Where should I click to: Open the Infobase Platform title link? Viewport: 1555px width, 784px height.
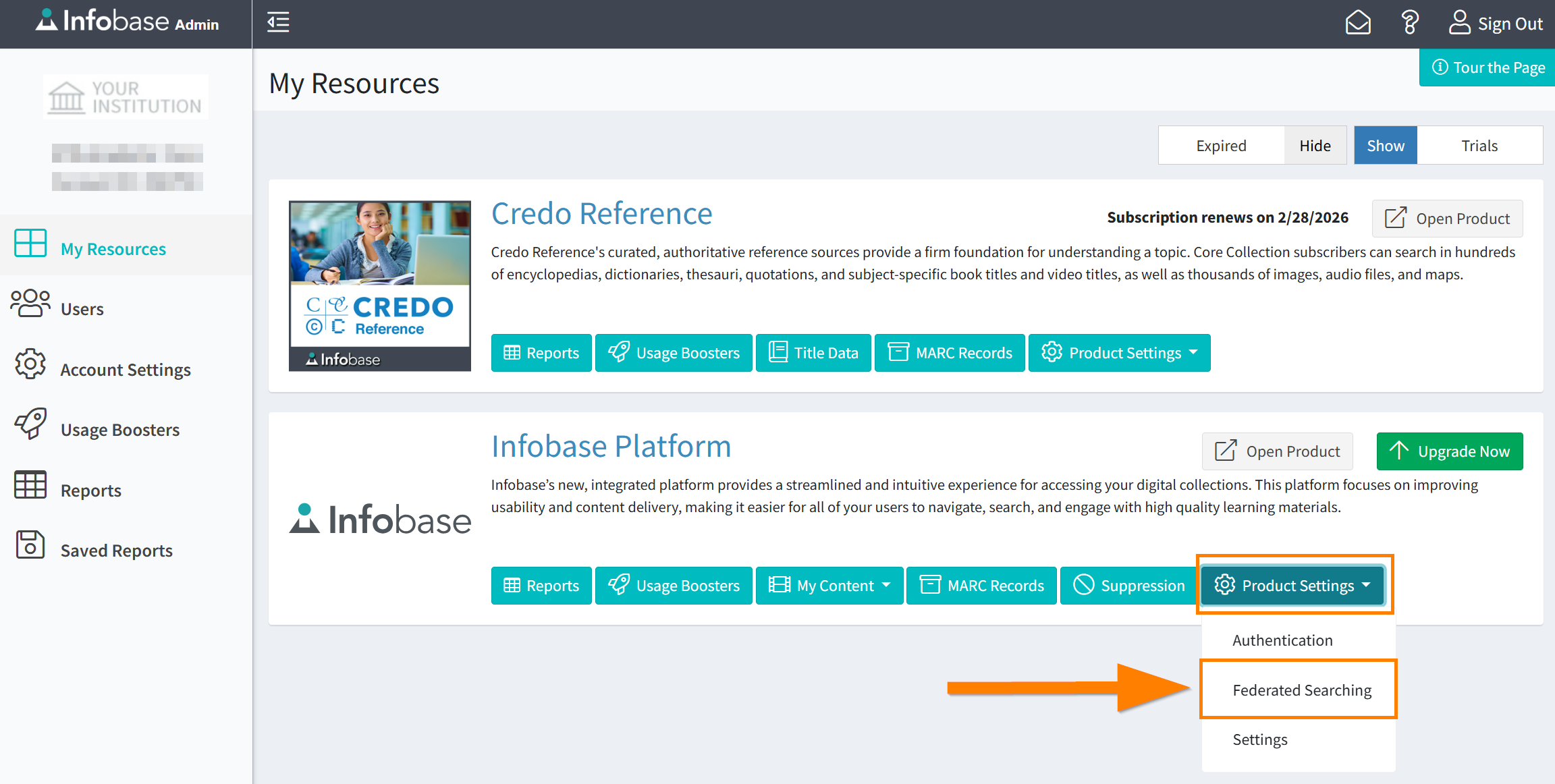point(611,447)
